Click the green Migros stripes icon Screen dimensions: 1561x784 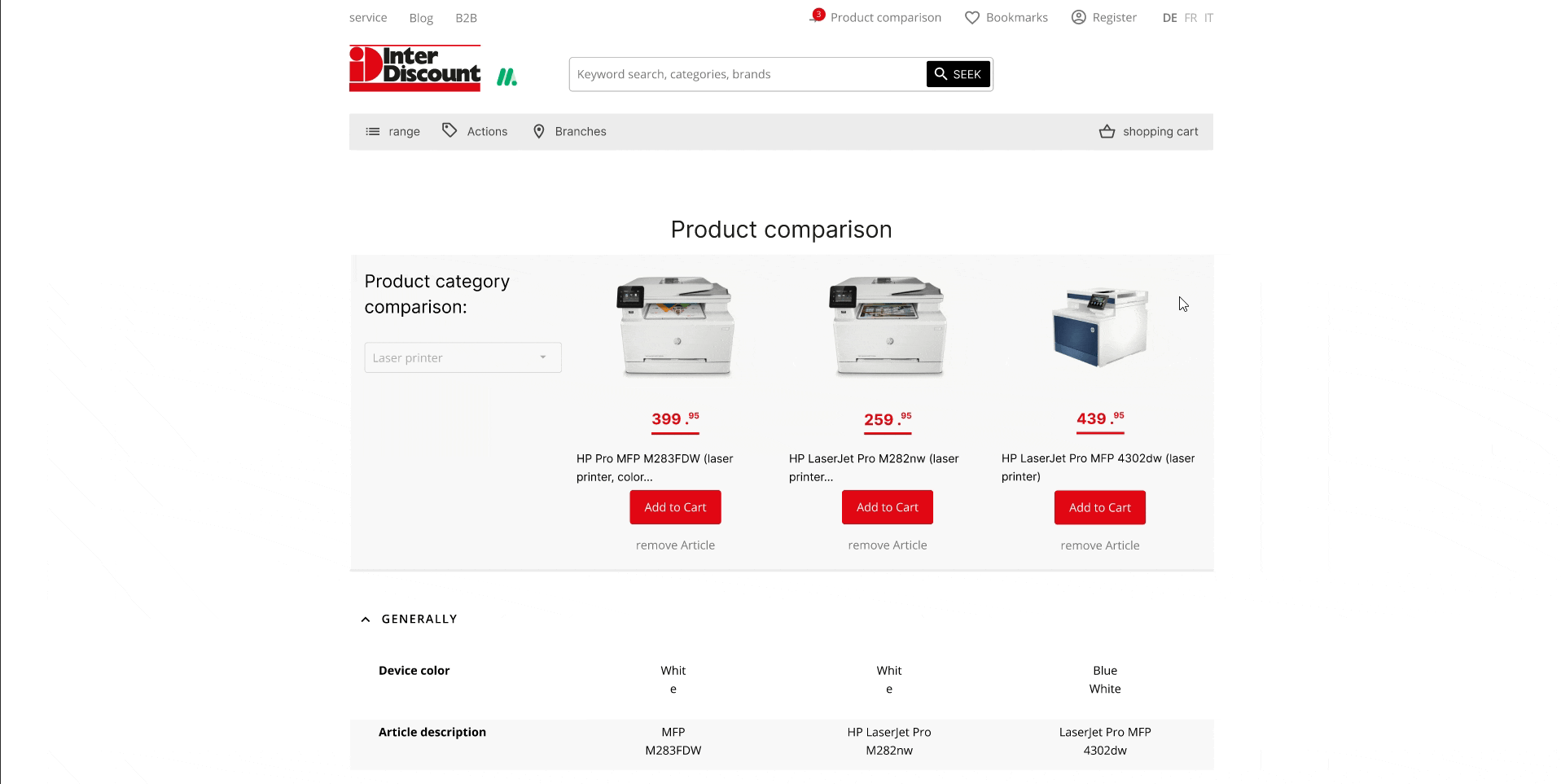click(507, 77)
